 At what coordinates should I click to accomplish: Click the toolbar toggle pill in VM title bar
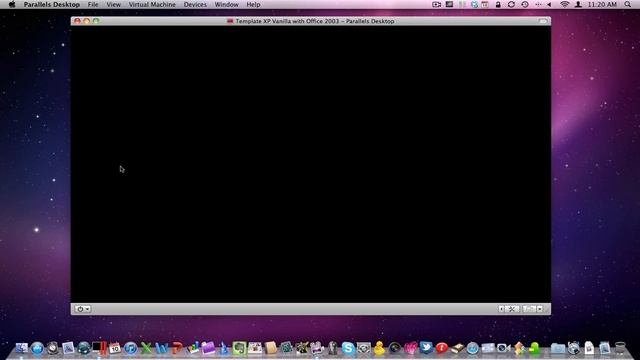tap(542, 21)
